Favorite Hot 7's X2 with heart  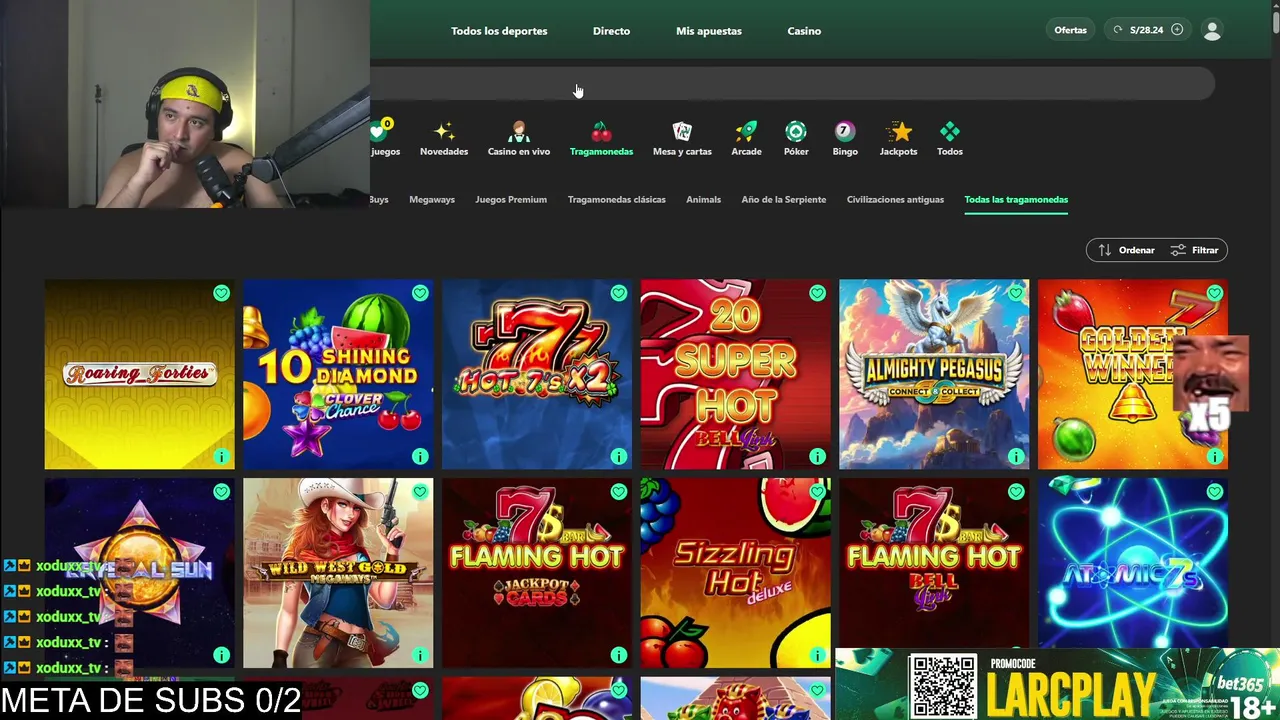point(619,293)
